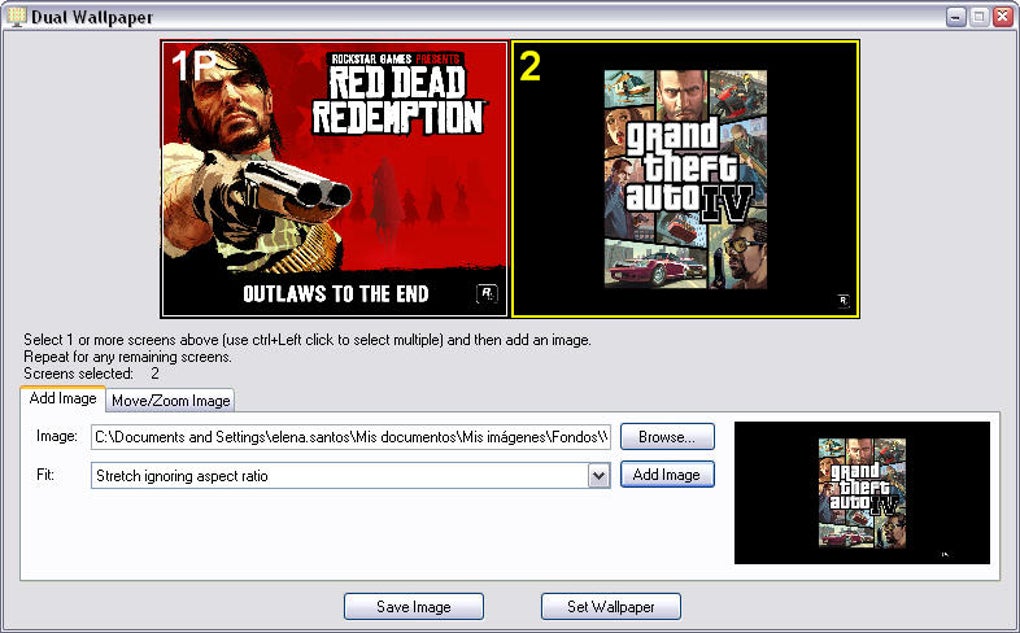The height and width of the screenshot is (633, 1020).
Task: Click the Save Image button
Action: point(414,606)
